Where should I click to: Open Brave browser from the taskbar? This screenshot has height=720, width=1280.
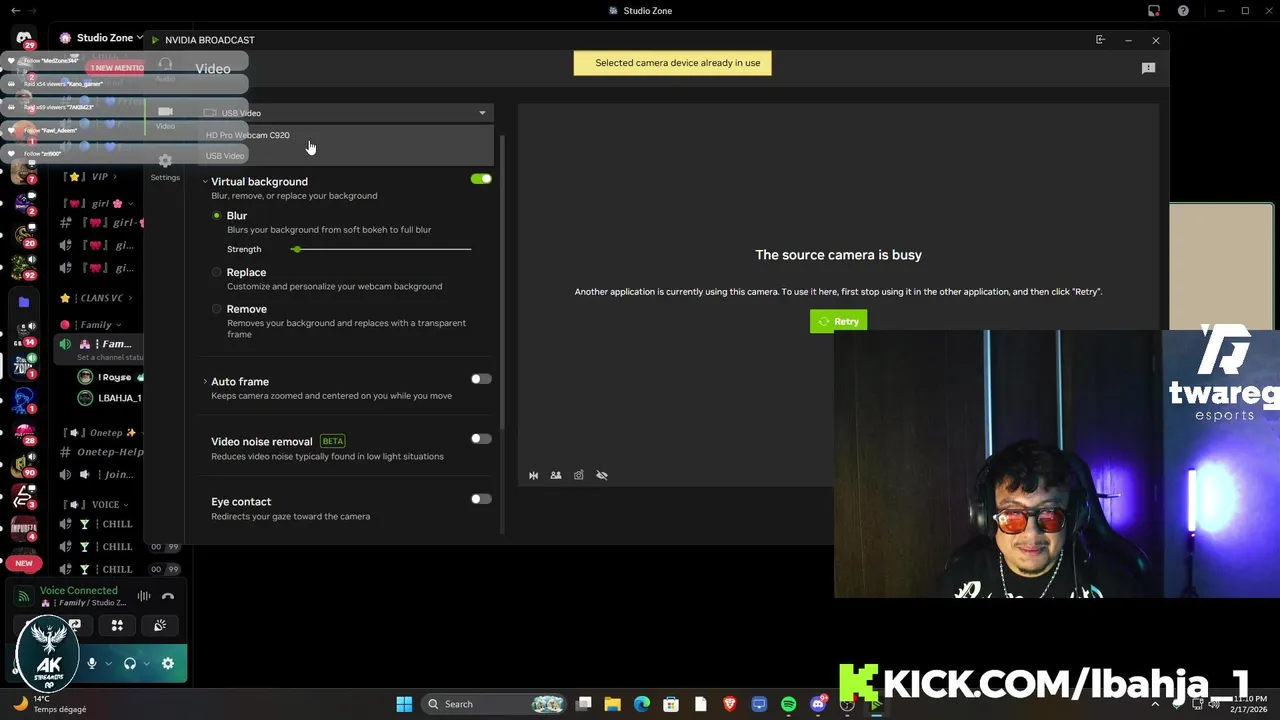[730, 704]
